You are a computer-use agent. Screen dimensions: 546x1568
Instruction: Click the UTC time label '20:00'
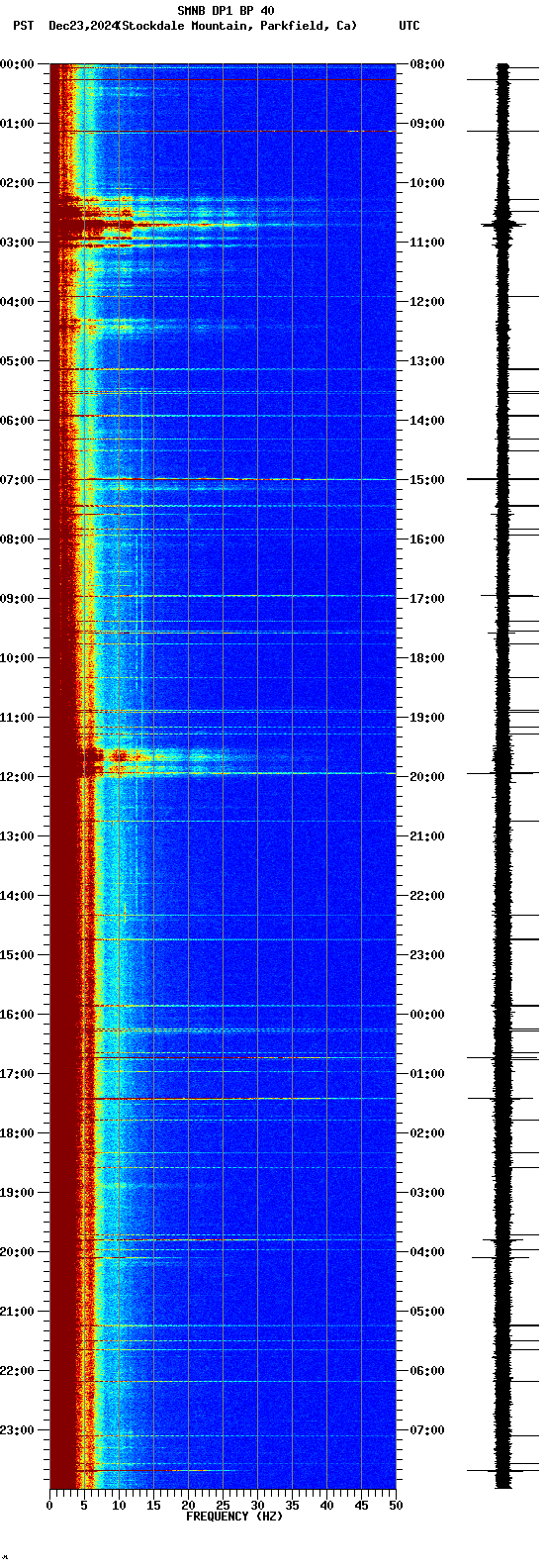[x=427, y=777]
